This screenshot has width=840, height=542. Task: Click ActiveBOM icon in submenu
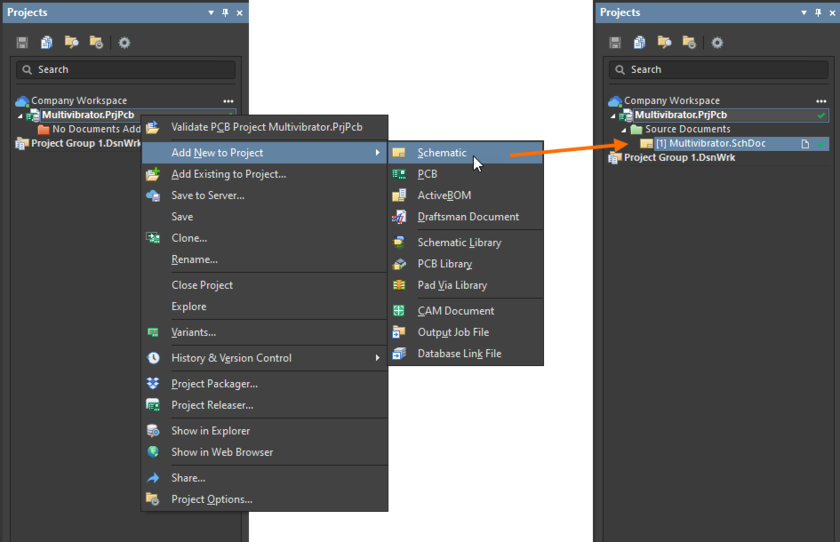point(399,195)
